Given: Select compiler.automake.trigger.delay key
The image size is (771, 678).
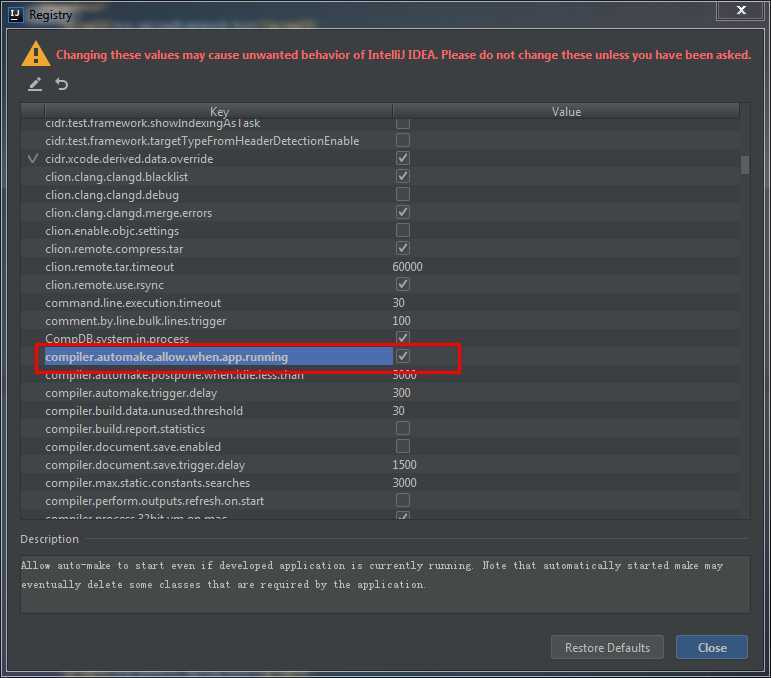Looking at the screenshot, I should point(131,393).
